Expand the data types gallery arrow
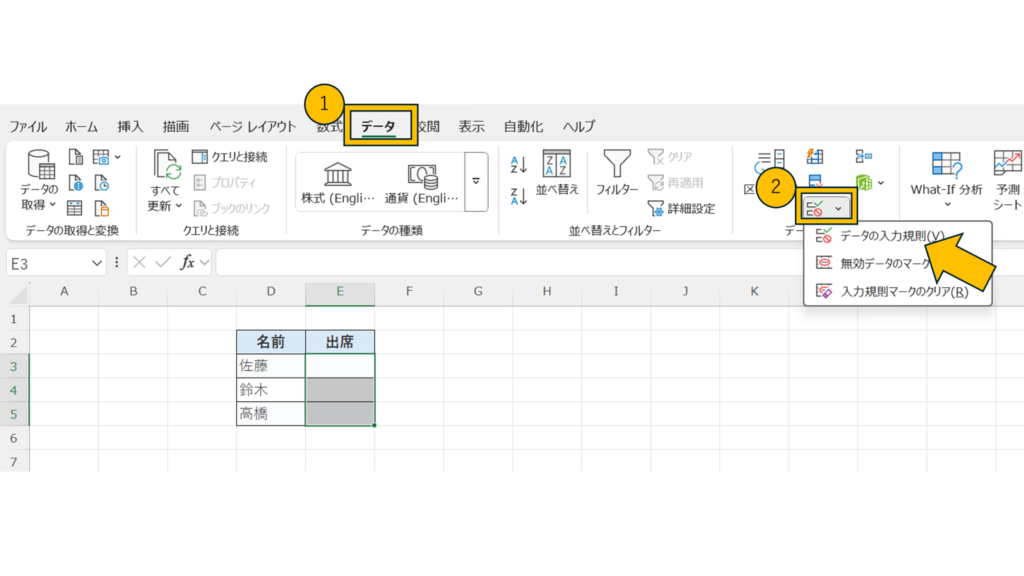 coord(476,181)
